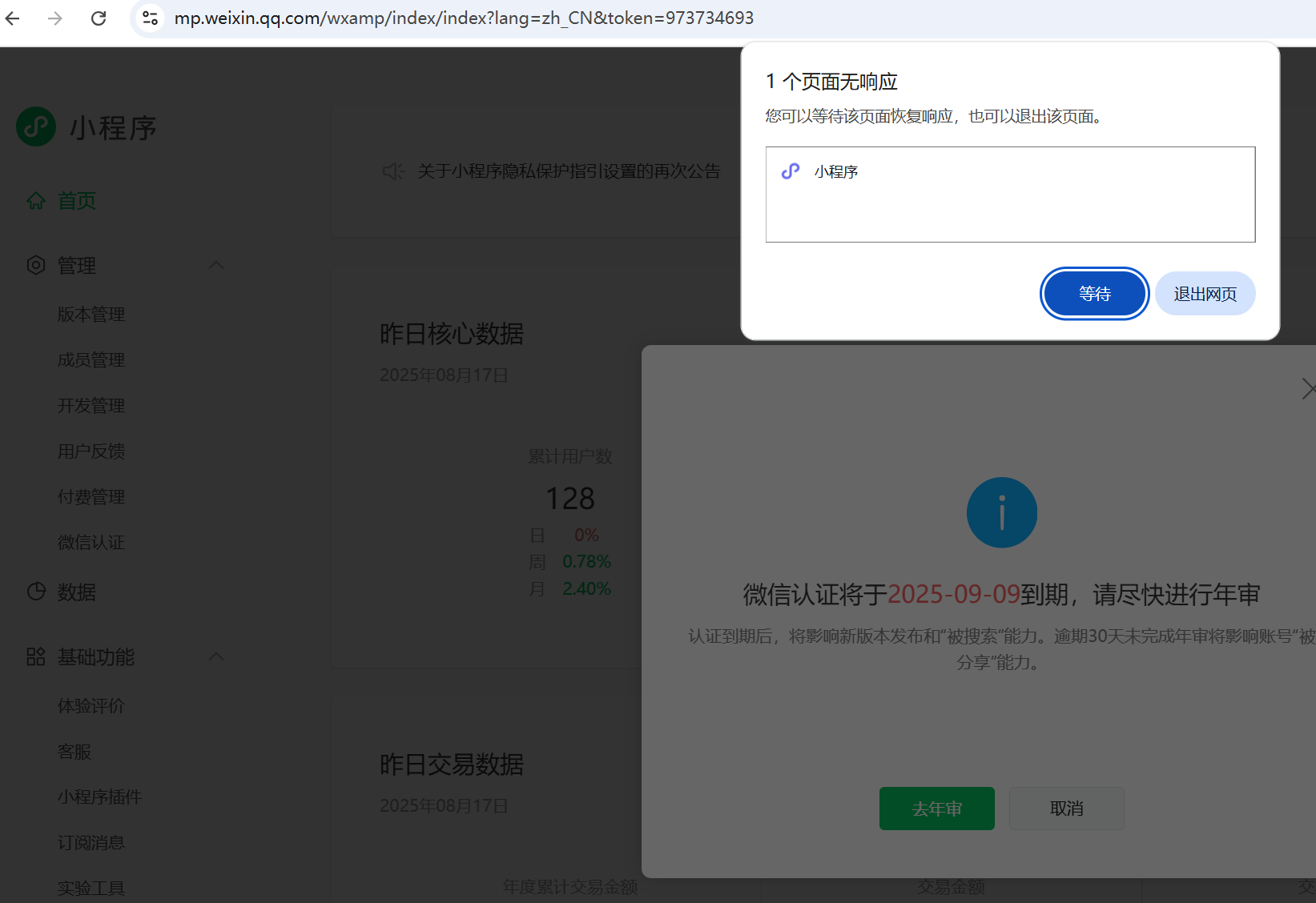The image size is (1316, 903).
Task: Click the 累计用户数 label
Action: click(570, 456)
